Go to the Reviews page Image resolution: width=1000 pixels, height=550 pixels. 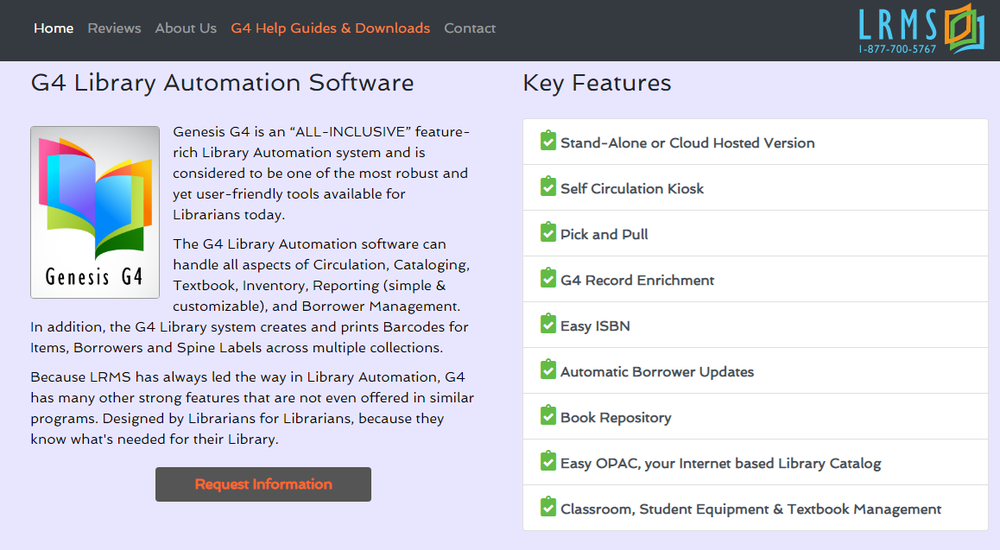pos(114,28)
